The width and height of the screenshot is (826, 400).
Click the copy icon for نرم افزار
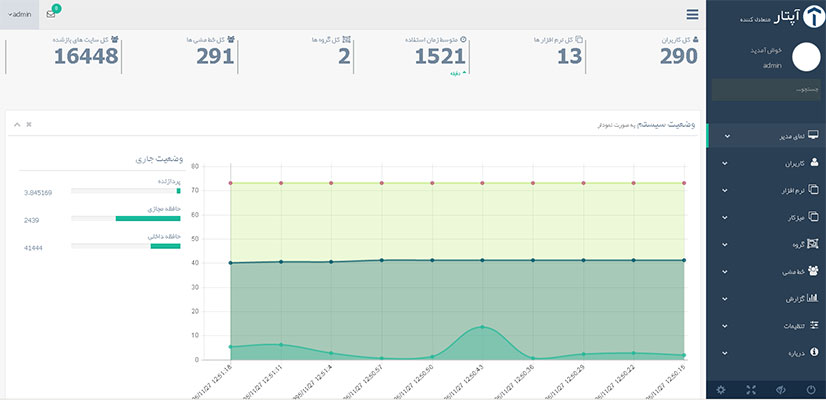[x=814, y=190]
